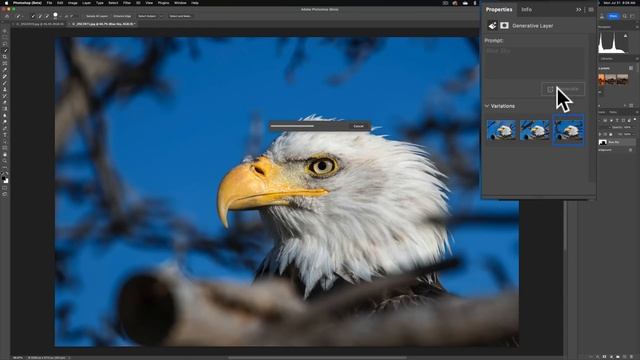This screenshot has width=640, height=360.
Task: Open the Image menu
Action: point(73,3)
